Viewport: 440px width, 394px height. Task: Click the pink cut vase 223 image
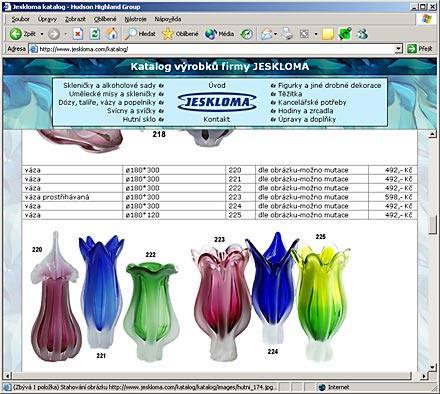[x=221, y=303]
